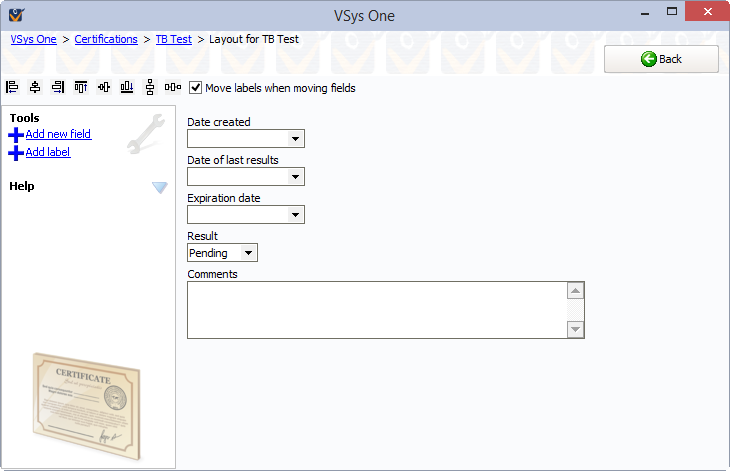Collapse the Help section triangle
The image size is (730, 471).
(x=160, y=187)
